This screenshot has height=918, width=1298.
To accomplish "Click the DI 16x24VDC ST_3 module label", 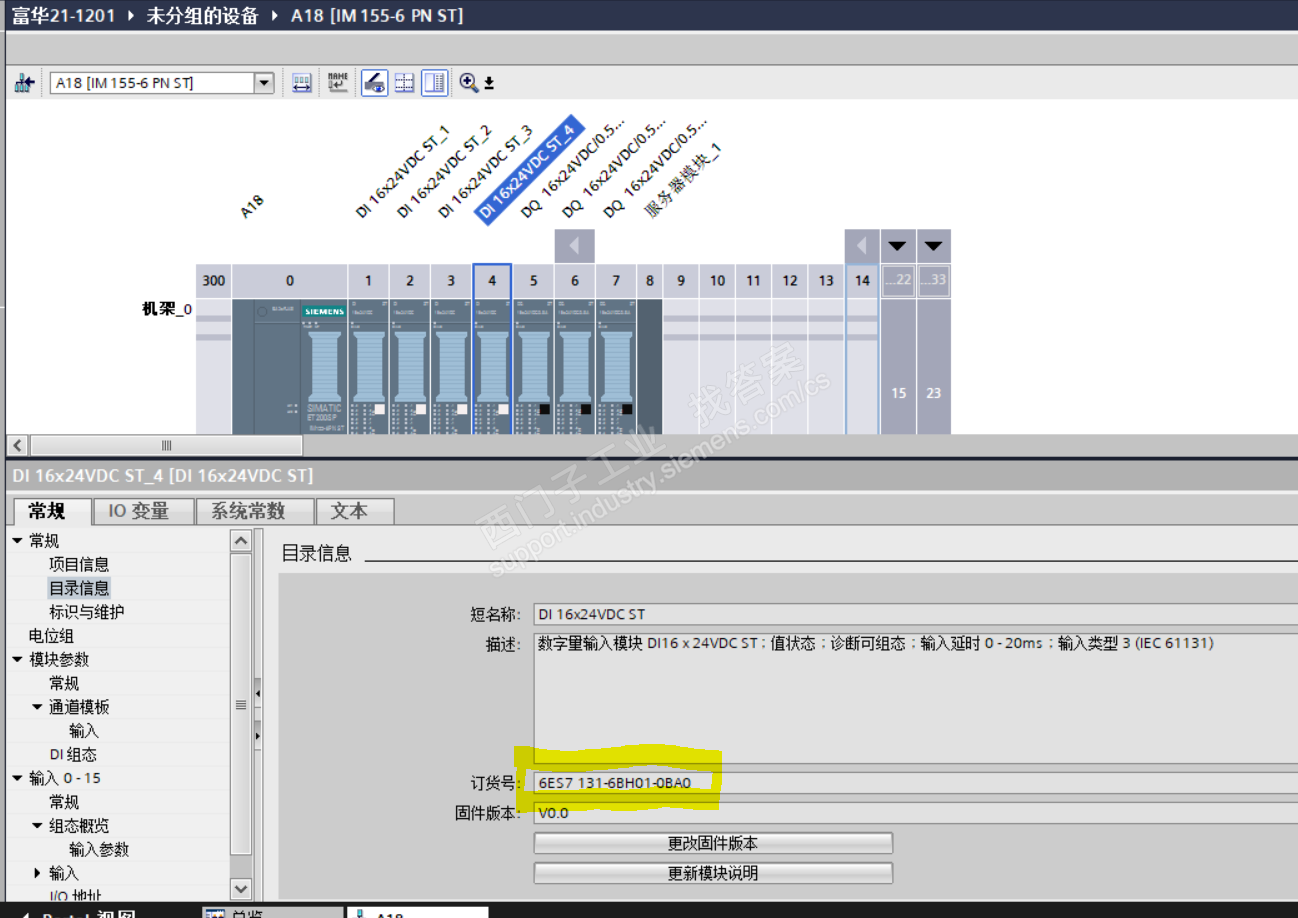I will (x=486, y=172).
